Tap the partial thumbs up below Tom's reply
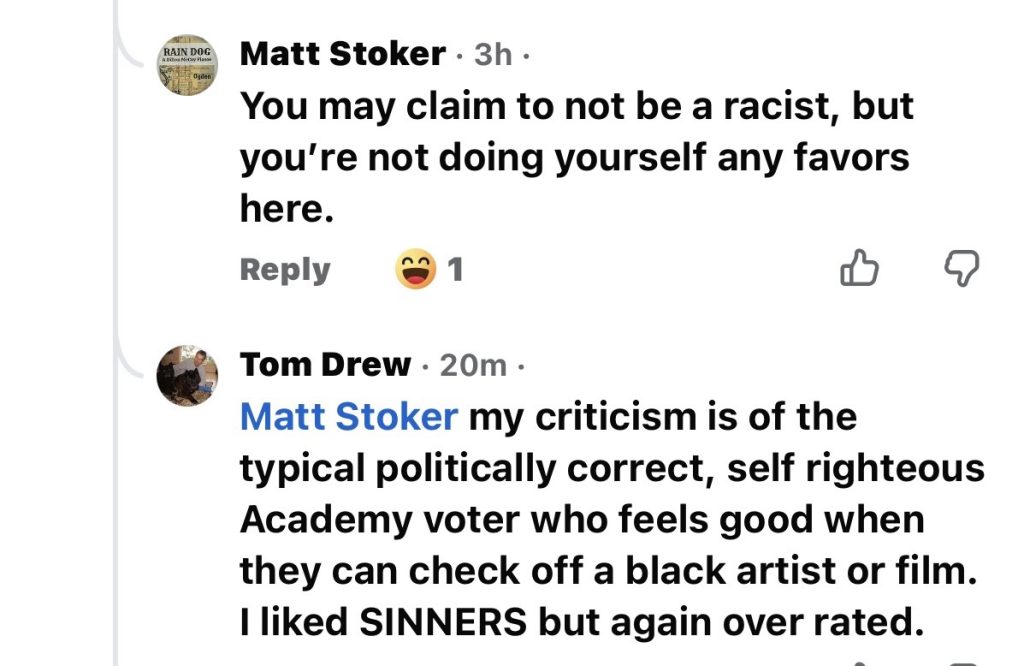 click(859, 662)
